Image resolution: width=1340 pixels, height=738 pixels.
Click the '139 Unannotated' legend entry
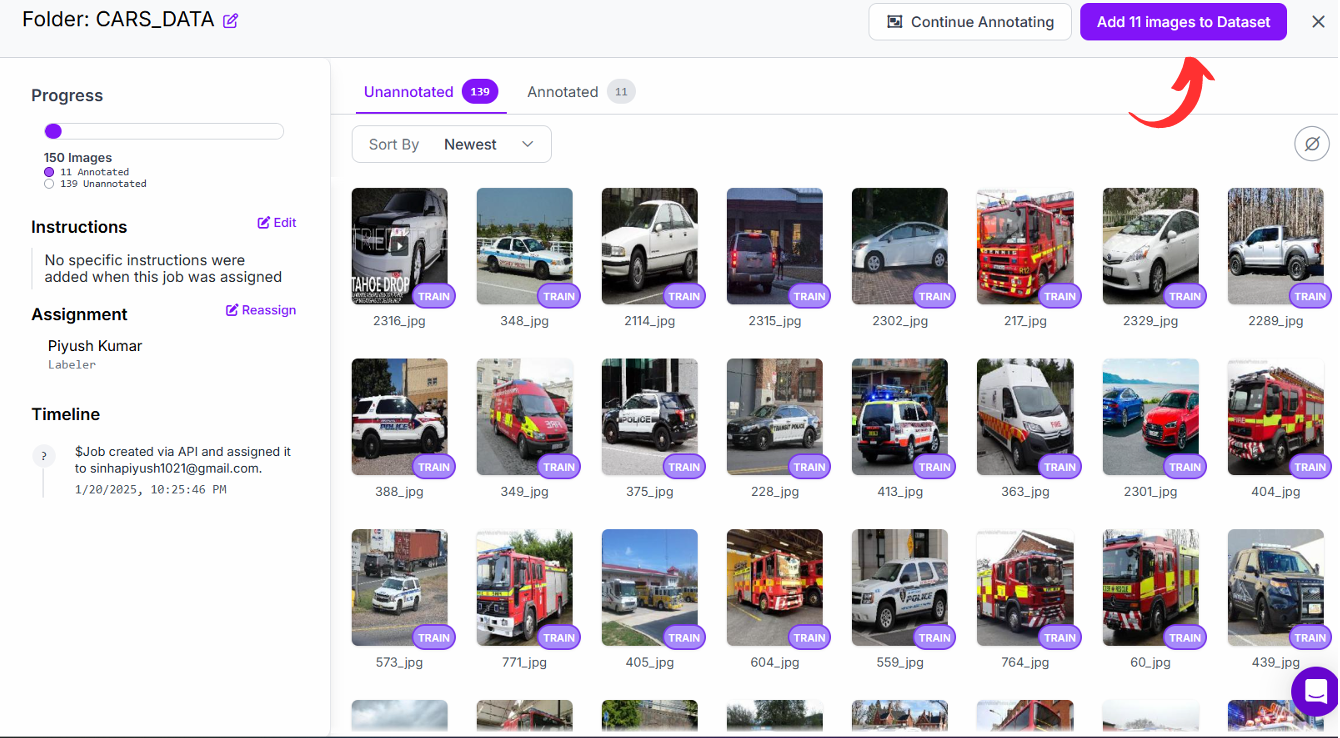95,184
